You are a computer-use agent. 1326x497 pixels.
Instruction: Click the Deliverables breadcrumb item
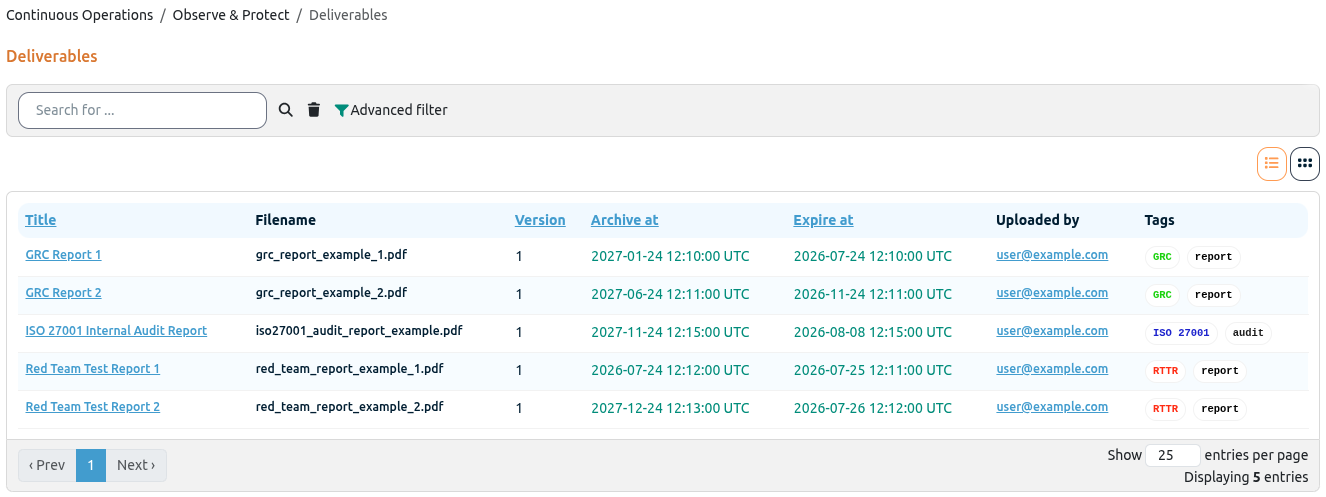pos(348,15)
